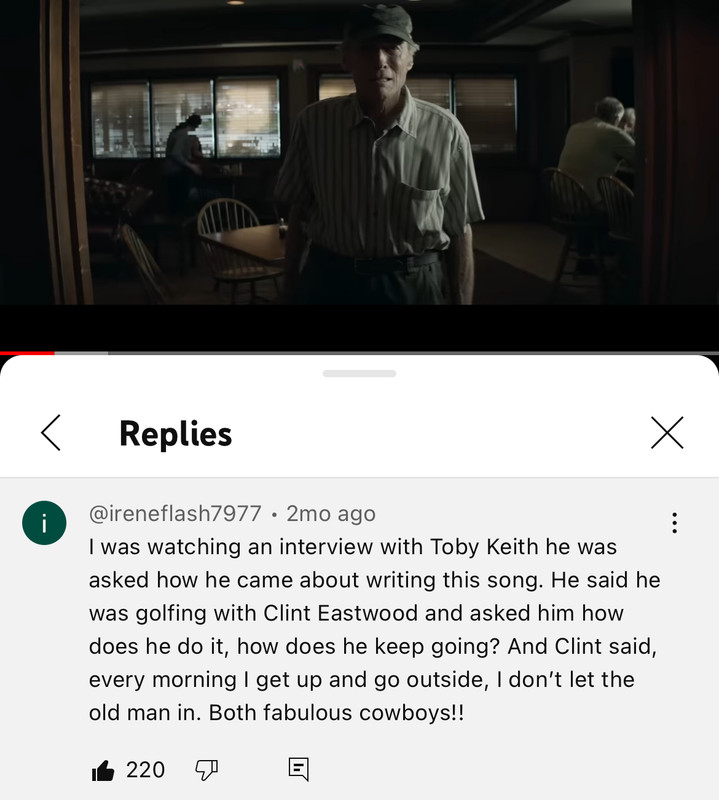Tap the video player frame
Screen dimensions: 719x800
[x=359, y=152]
